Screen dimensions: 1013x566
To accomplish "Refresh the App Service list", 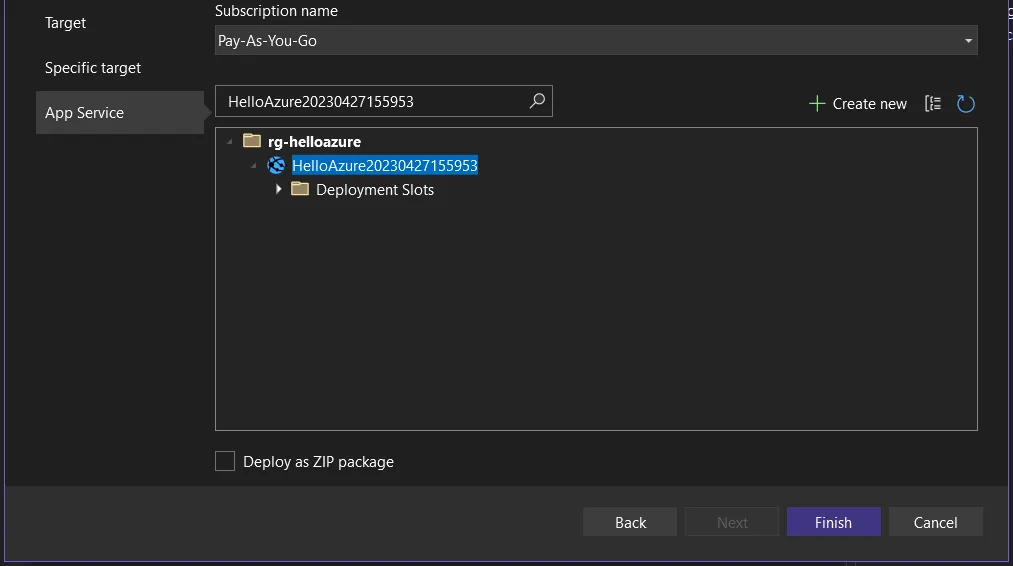I will pyautogui.click(x=965, y=103).
